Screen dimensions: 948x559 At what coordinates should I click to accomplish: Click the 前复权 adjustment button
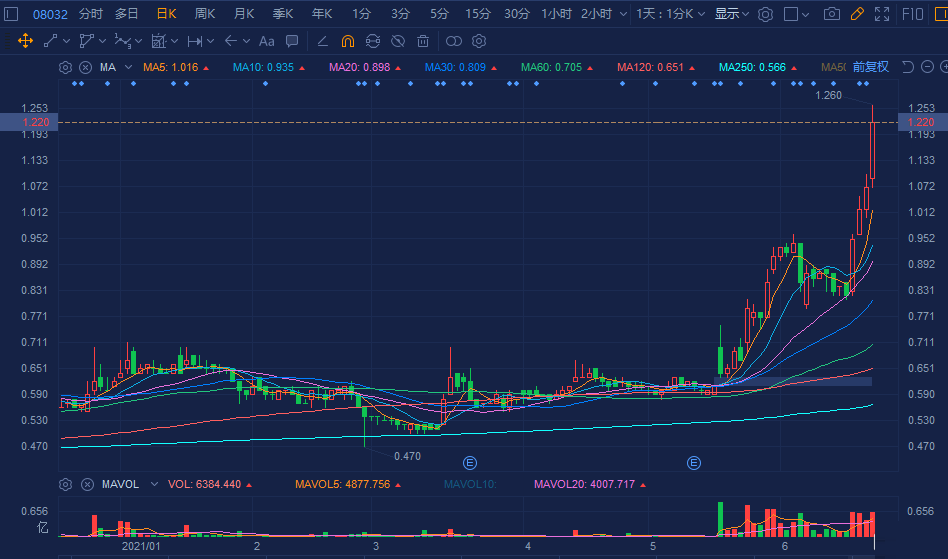(x=871, y=66)
